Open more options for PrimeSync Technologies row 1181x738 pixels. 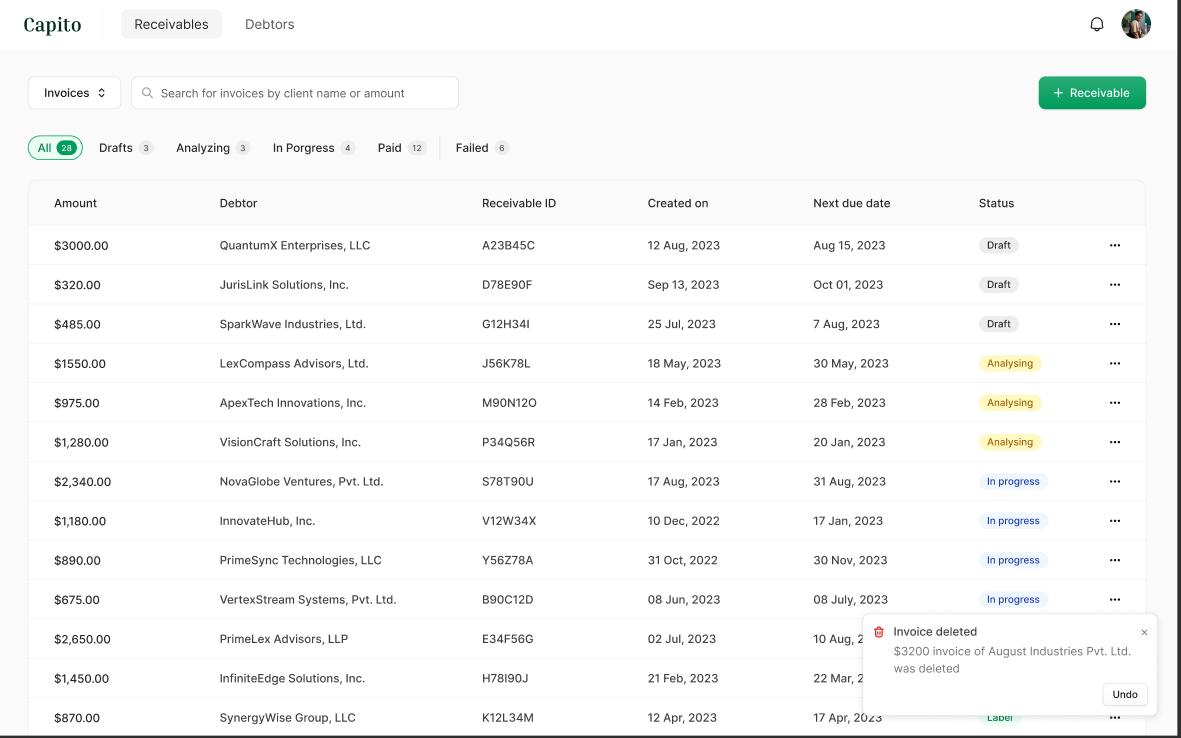pyautogui.click(x=1115, y=560)
